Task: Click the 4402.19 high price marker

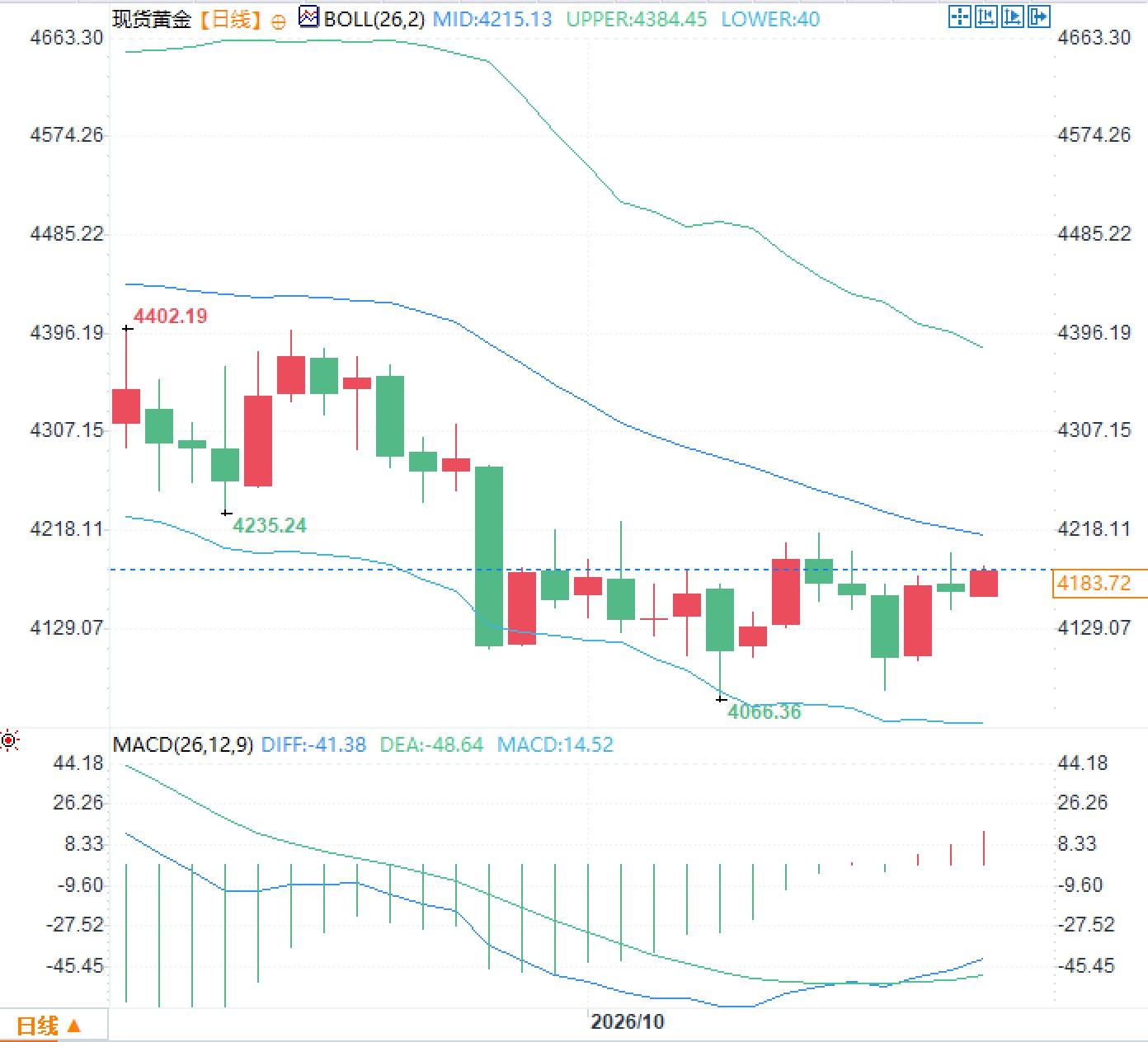Action: point(171,316)
